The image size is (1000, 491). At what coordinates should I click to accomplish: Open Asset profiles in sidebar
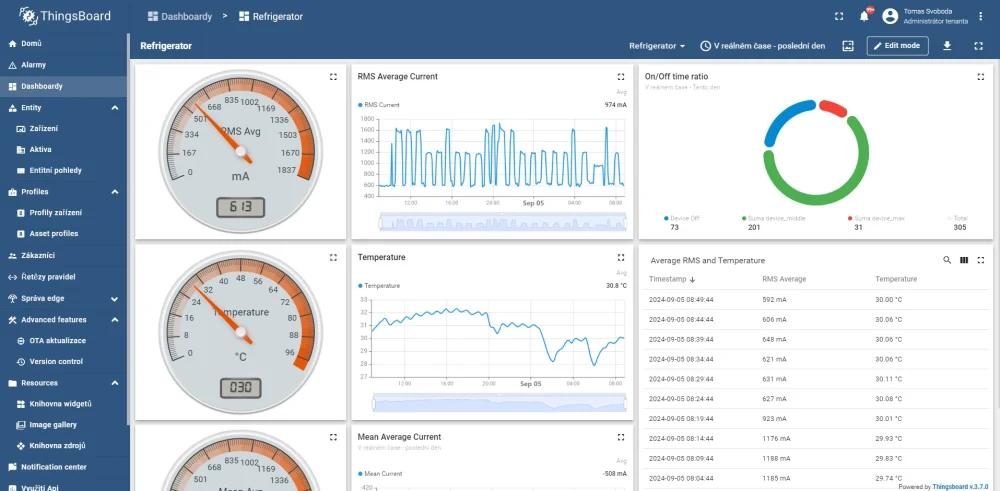point(64,234)
